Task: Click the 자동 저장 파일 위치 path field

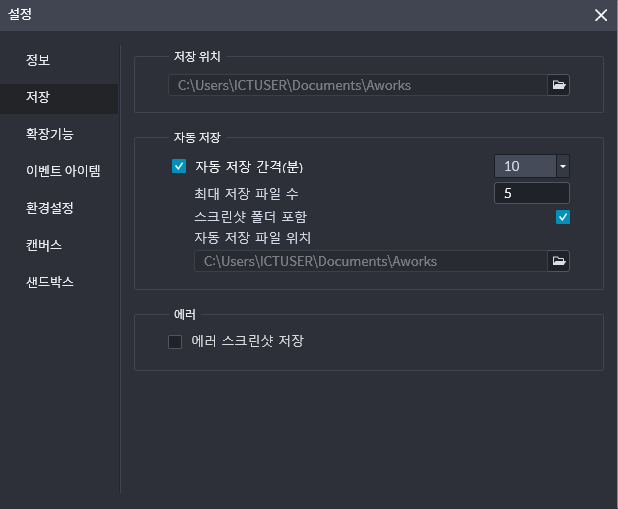Action: point(371,261)
